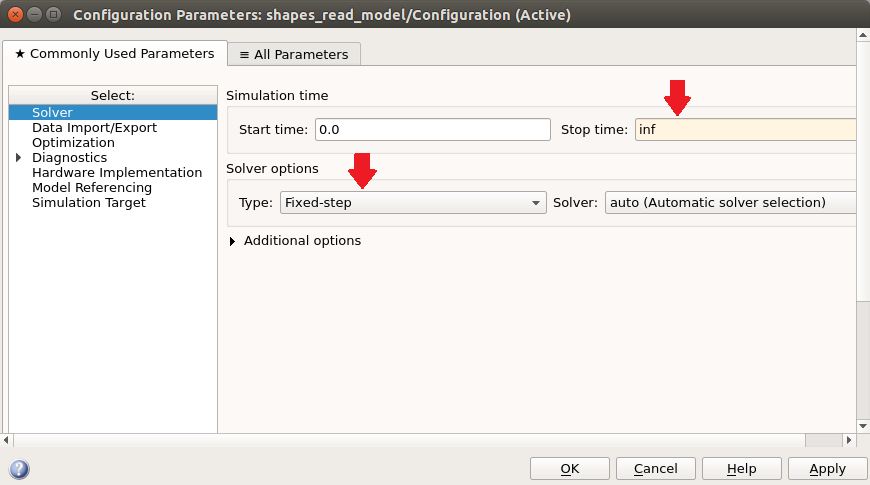This screenshot has width=870, height=485.
Task: Close the Configuration Parameters window
Action: pos(16,14)
